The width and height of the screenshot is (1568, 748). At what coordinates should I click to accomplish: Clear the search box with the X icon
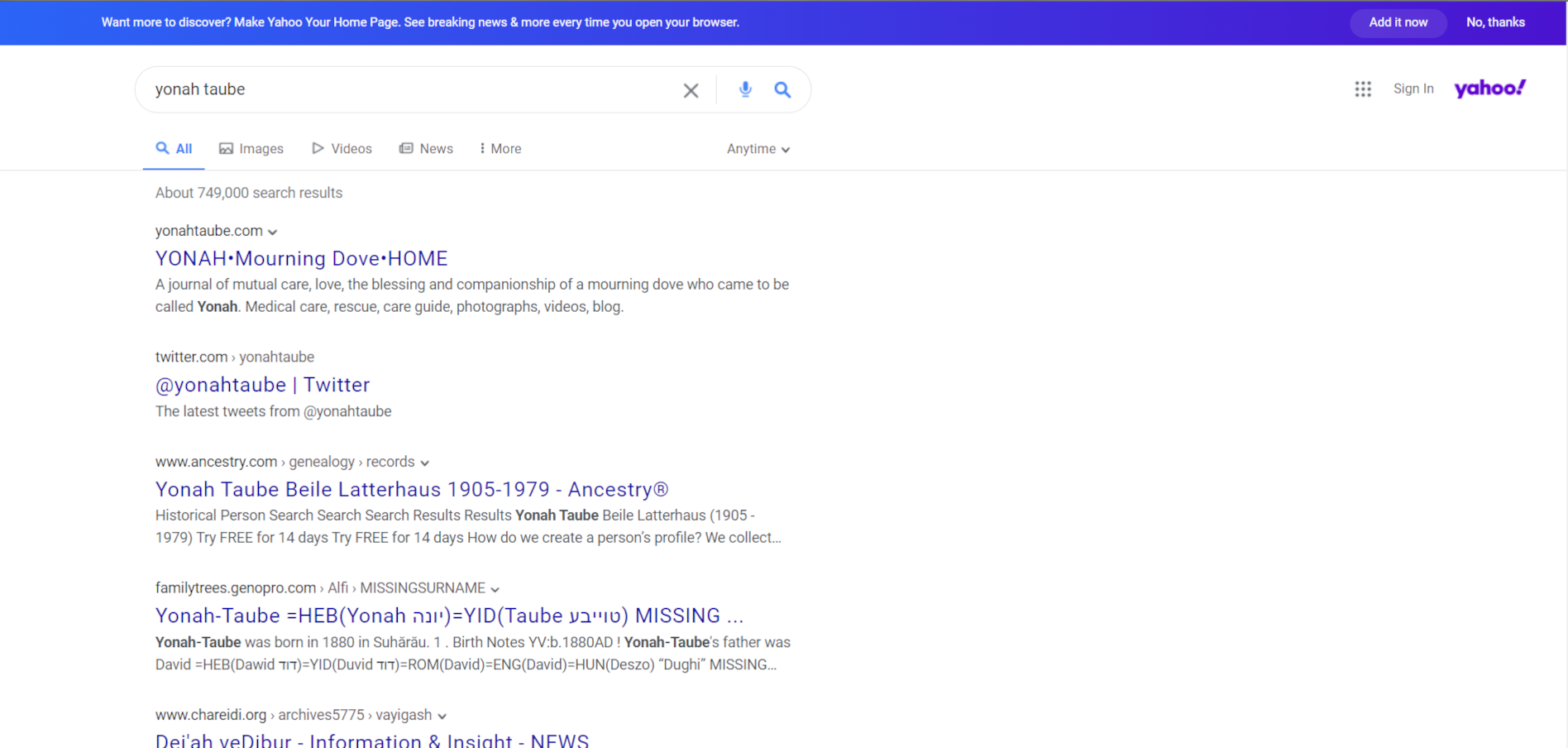pyautogui.click(x=691, y=90)
